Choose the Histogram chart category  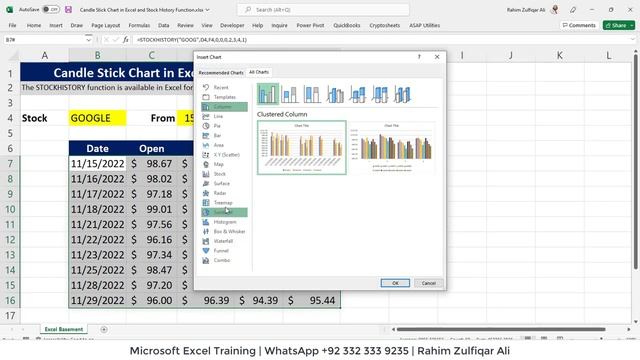(x=224, y=222)
